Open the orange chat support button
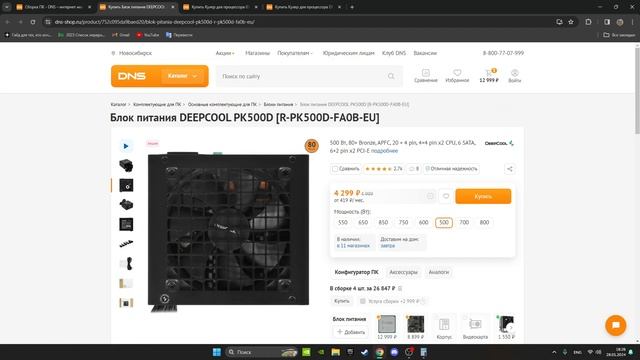Image resolution: width=640 pixels, height=360 pixels. [x=616, y=325]
